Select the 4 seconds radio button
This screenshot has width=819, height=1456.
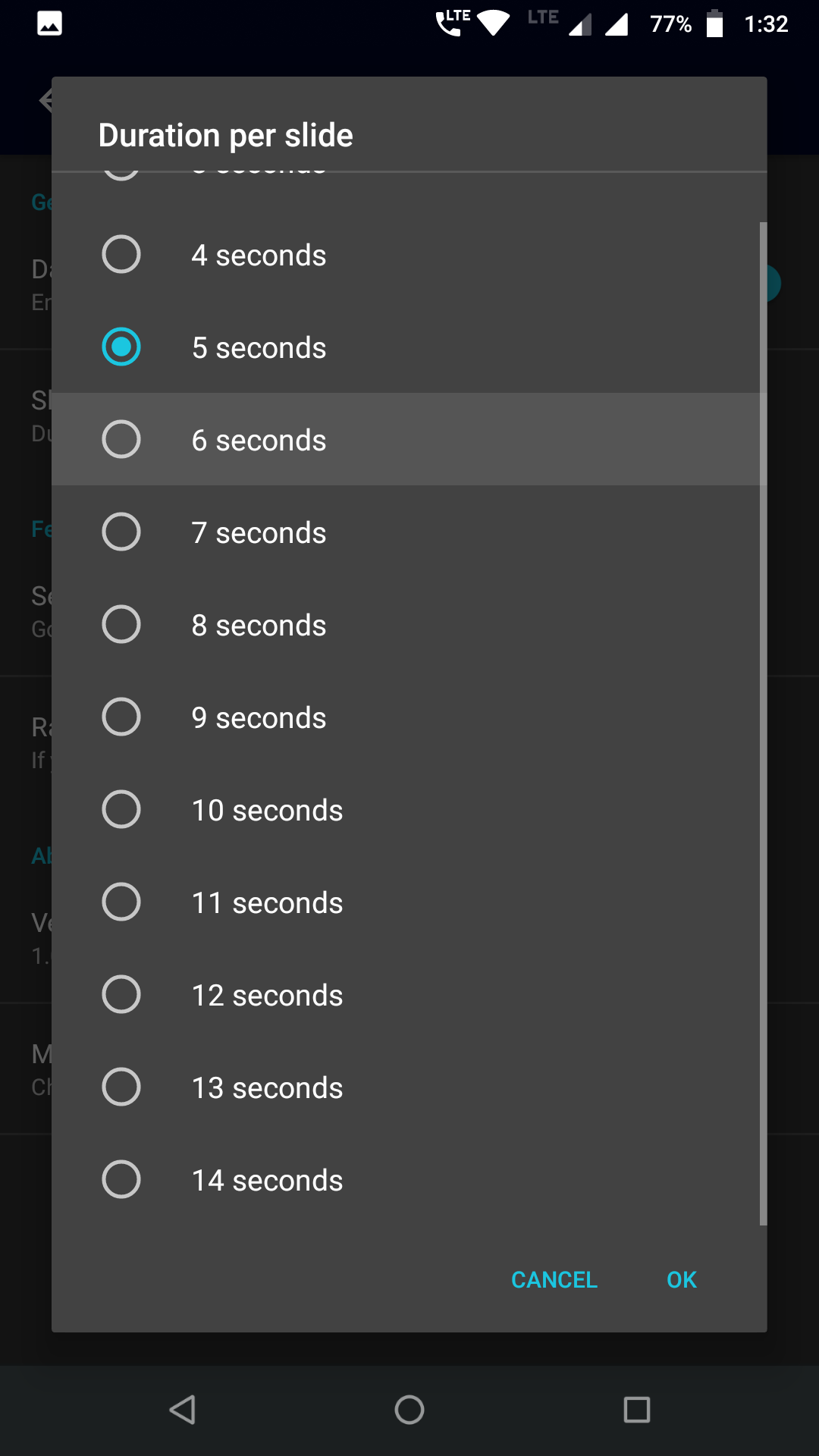point(121,254)
